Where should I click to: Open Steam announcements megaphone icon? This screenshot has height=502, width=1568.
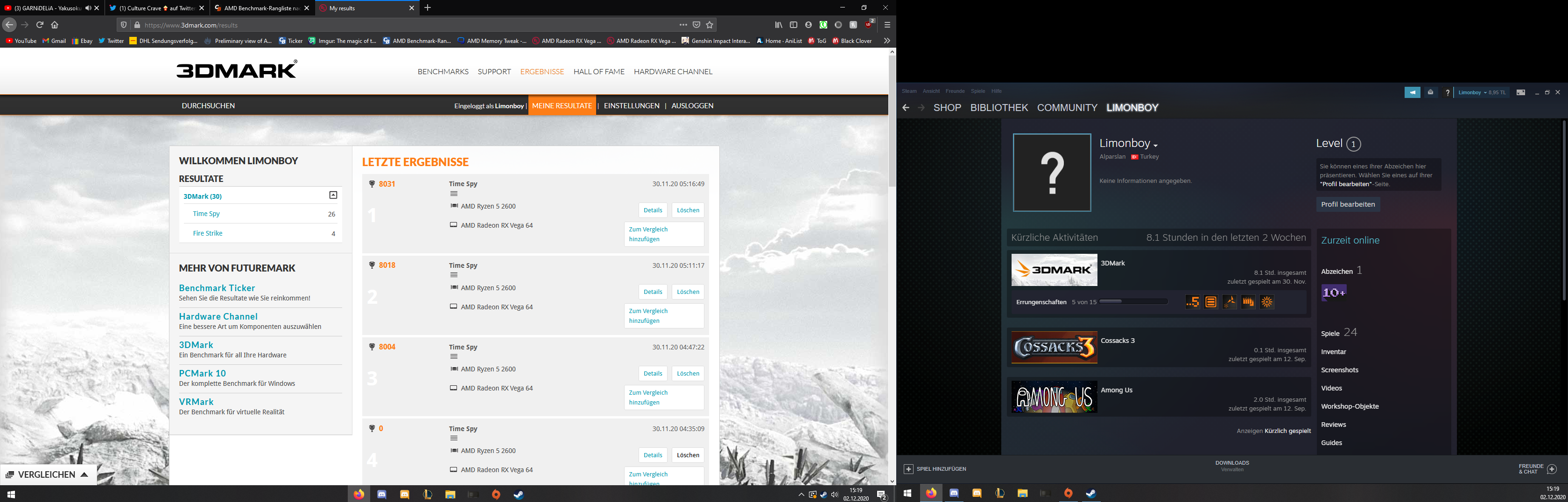(1412, 92)
